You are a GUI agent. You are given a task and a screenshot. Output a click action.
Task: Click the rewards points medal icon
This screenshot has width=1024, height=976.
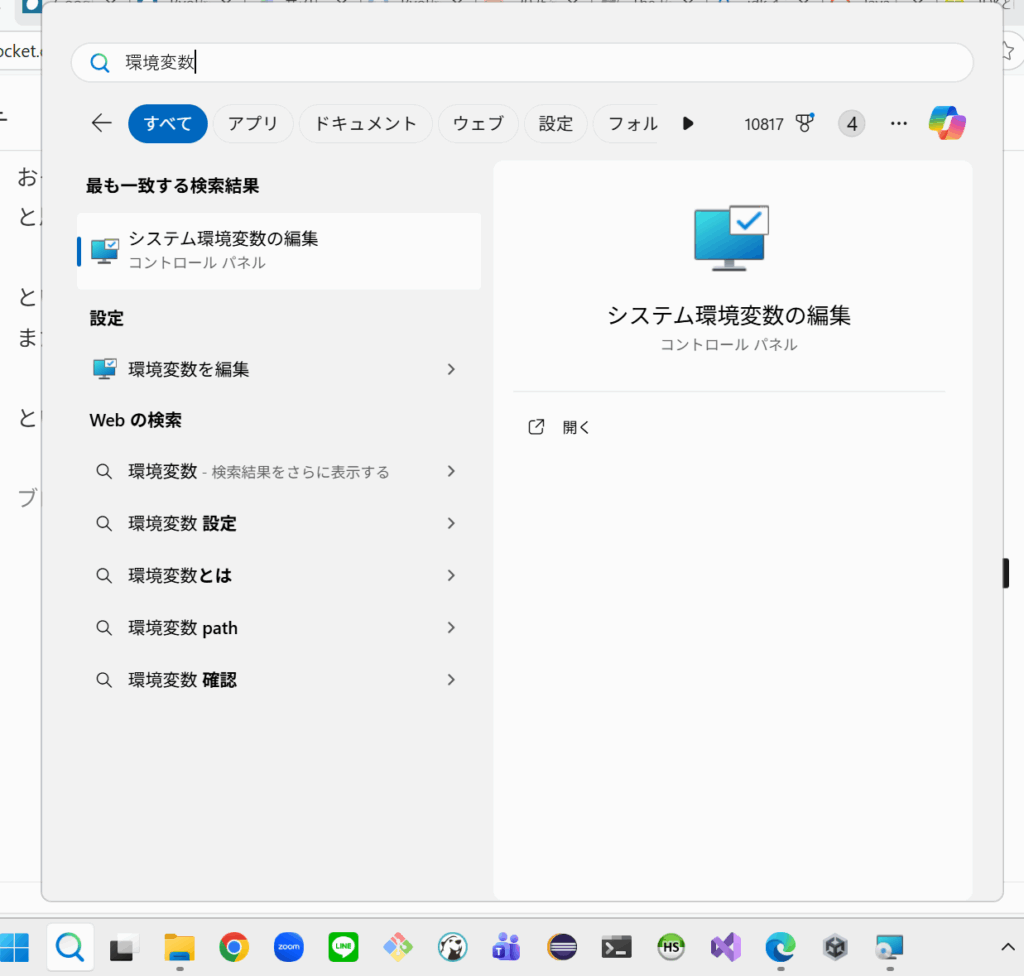pyautogui.click(x=804, y=123)
